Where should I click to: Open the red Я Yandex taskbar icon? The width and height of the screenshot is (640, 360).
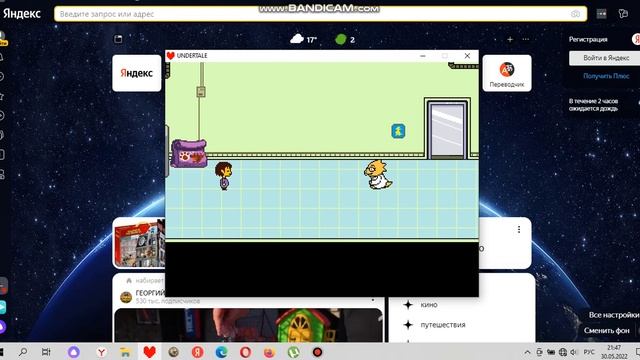[x=198, y=352]
